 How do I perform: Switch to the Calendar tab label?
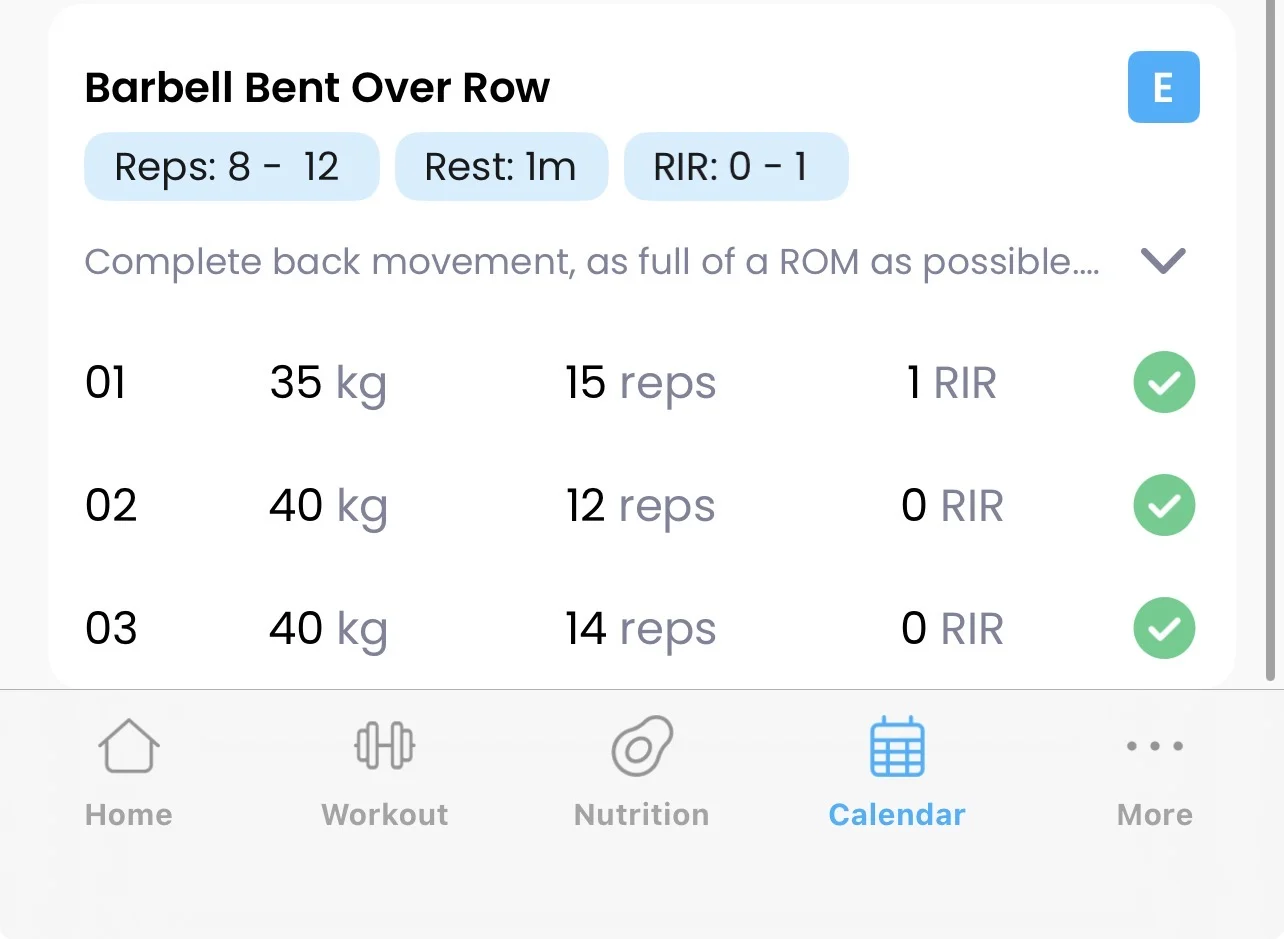pos(897,815)
